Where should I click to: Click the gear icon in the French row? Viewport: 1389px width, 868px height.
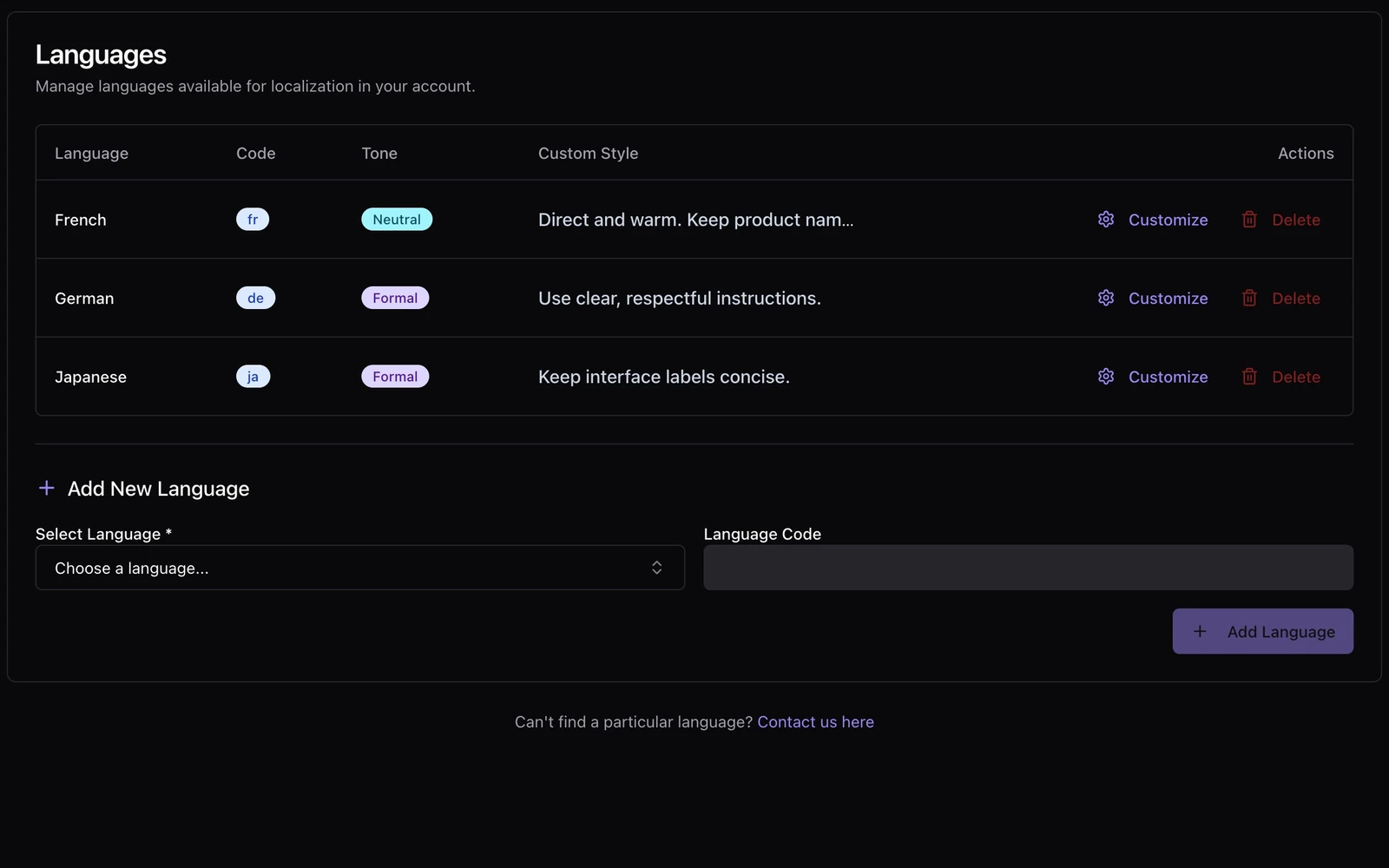[1105, 220]
